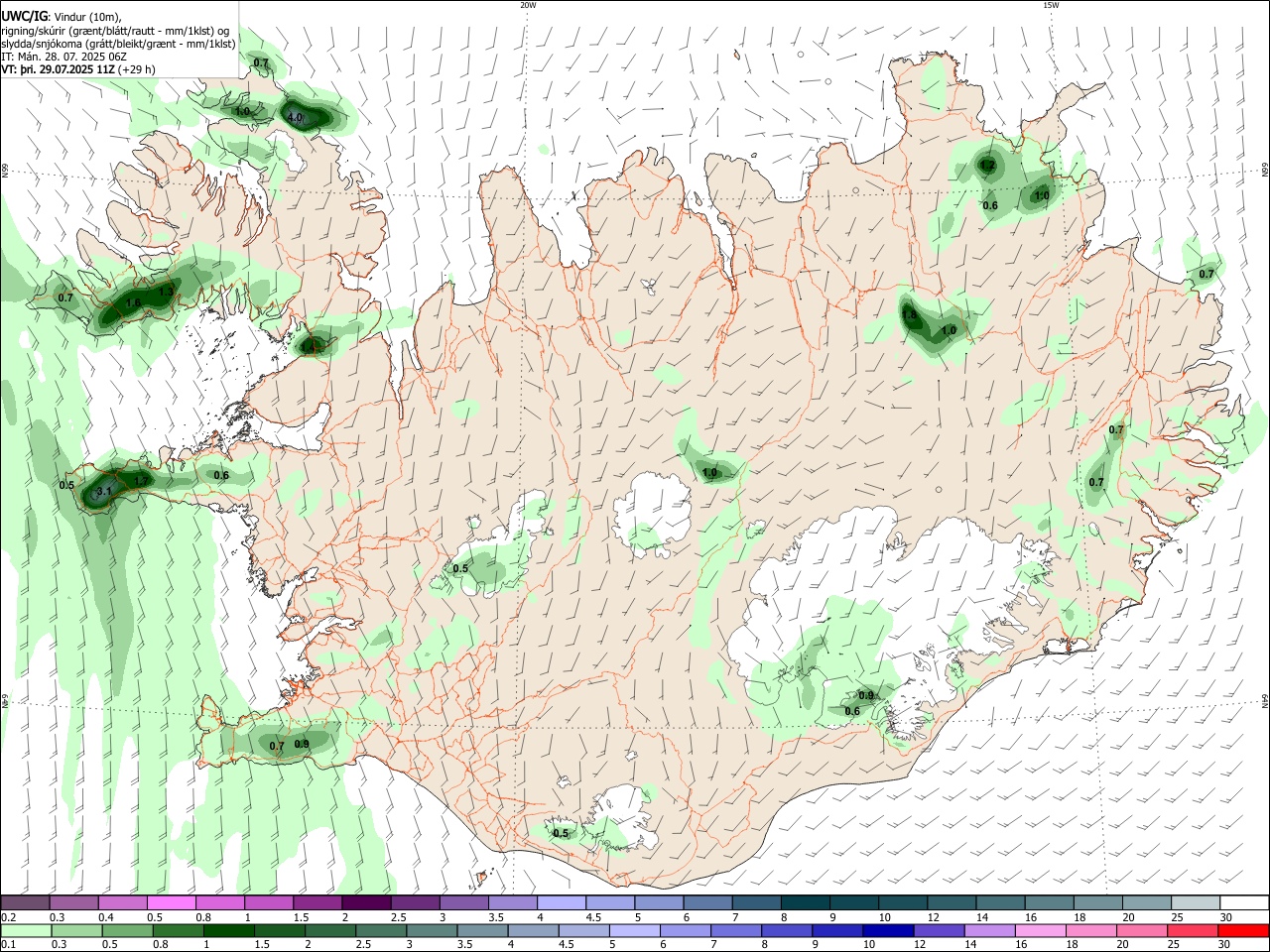1270x952 pixels.
Task: Click the 0.9 label on Reykjanes peninsula
Action: tap(302, 744)
